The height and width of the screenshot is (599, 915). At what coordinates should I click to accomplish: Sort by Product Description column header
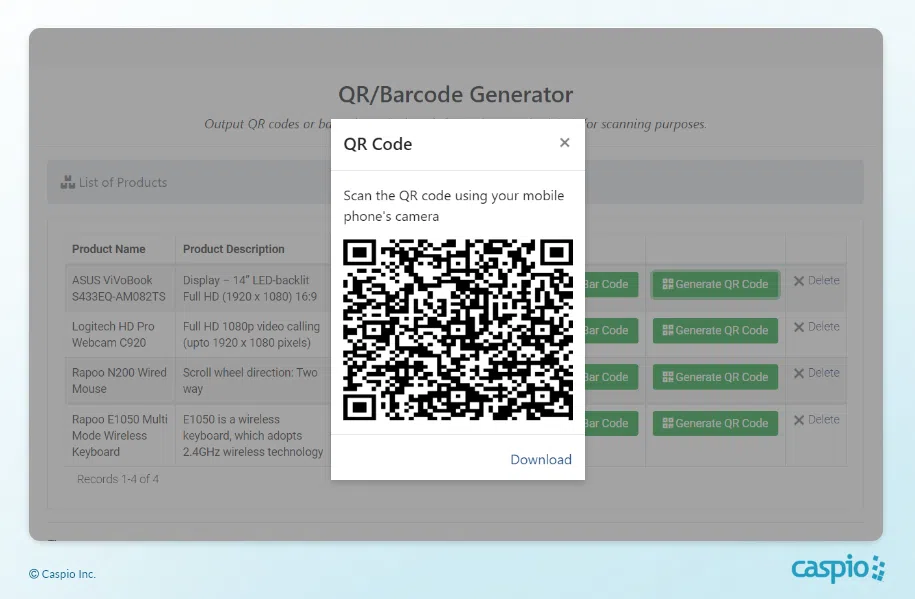pyautogui.click(x=233, y=249)
